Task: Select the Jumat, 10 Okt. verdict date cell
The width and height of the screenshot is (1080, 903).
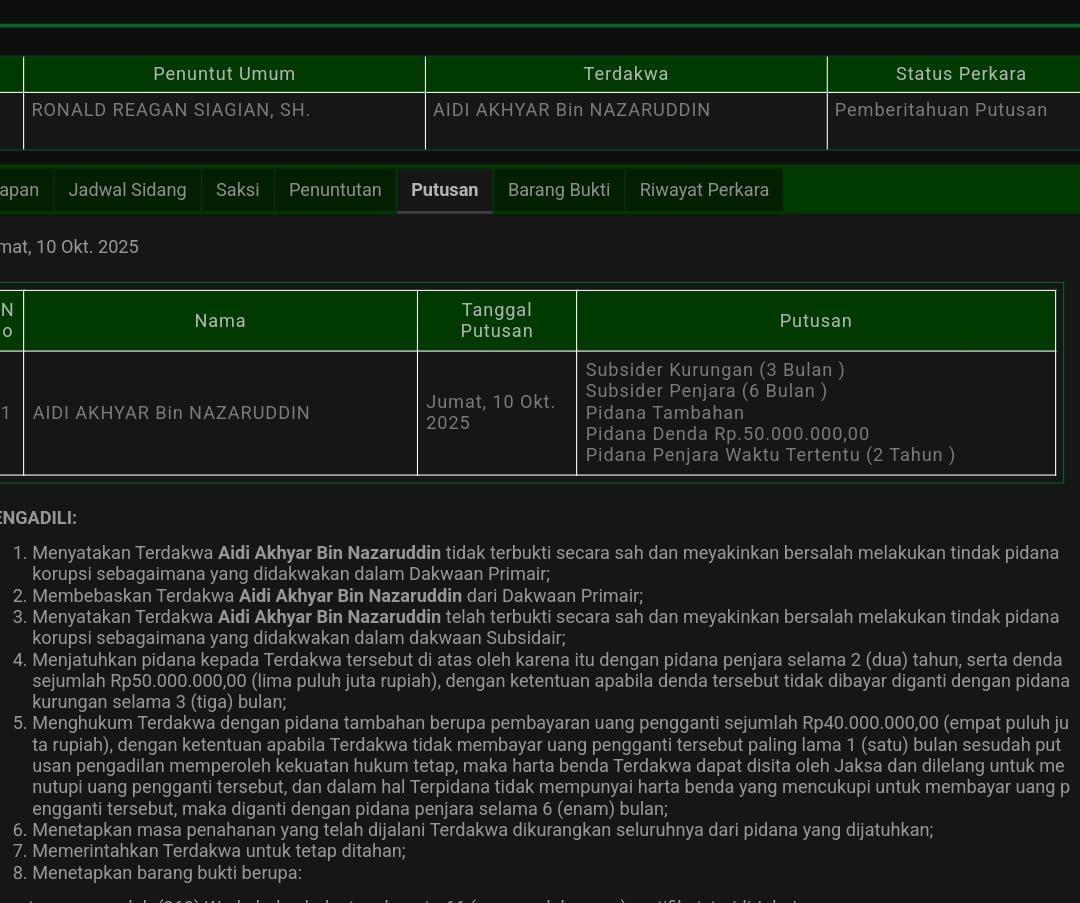Action: pyautogui.click(x=490, y=412)
